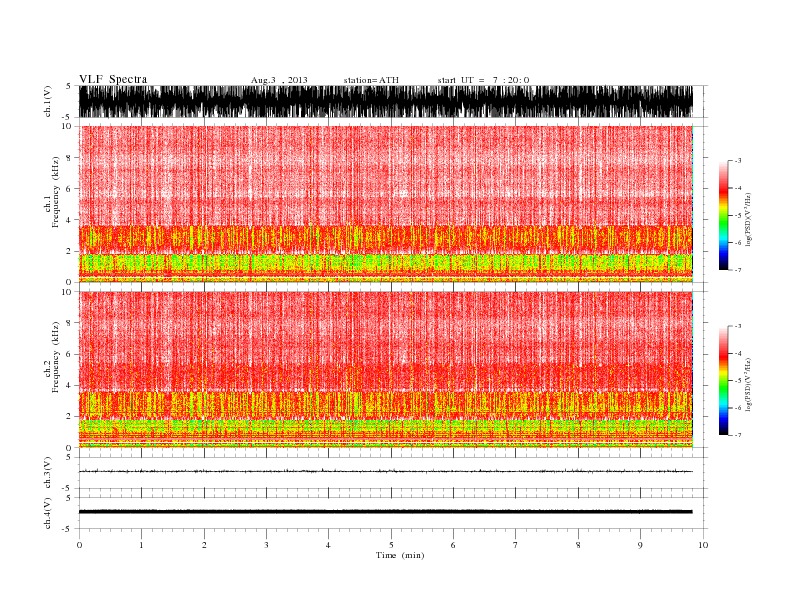Click the "ch.4(V)" axis label

48,513
